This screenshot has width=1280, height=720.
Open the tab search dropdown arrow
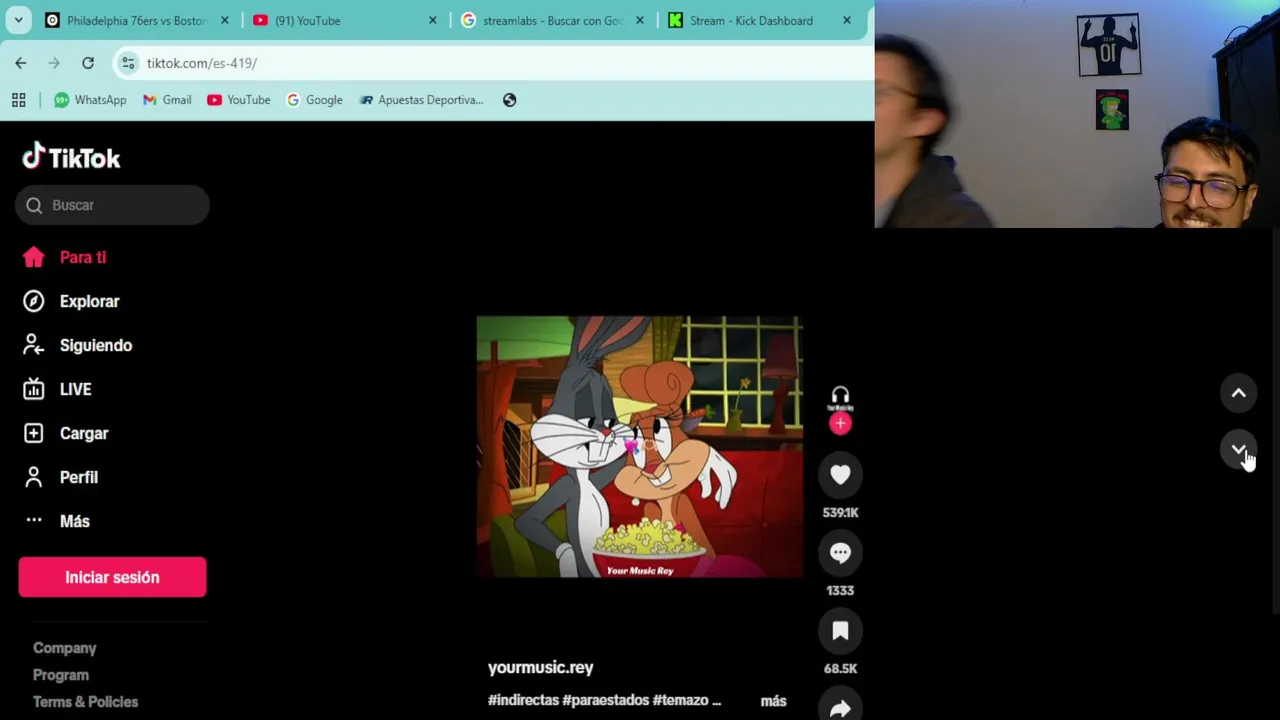coord(18,20)
